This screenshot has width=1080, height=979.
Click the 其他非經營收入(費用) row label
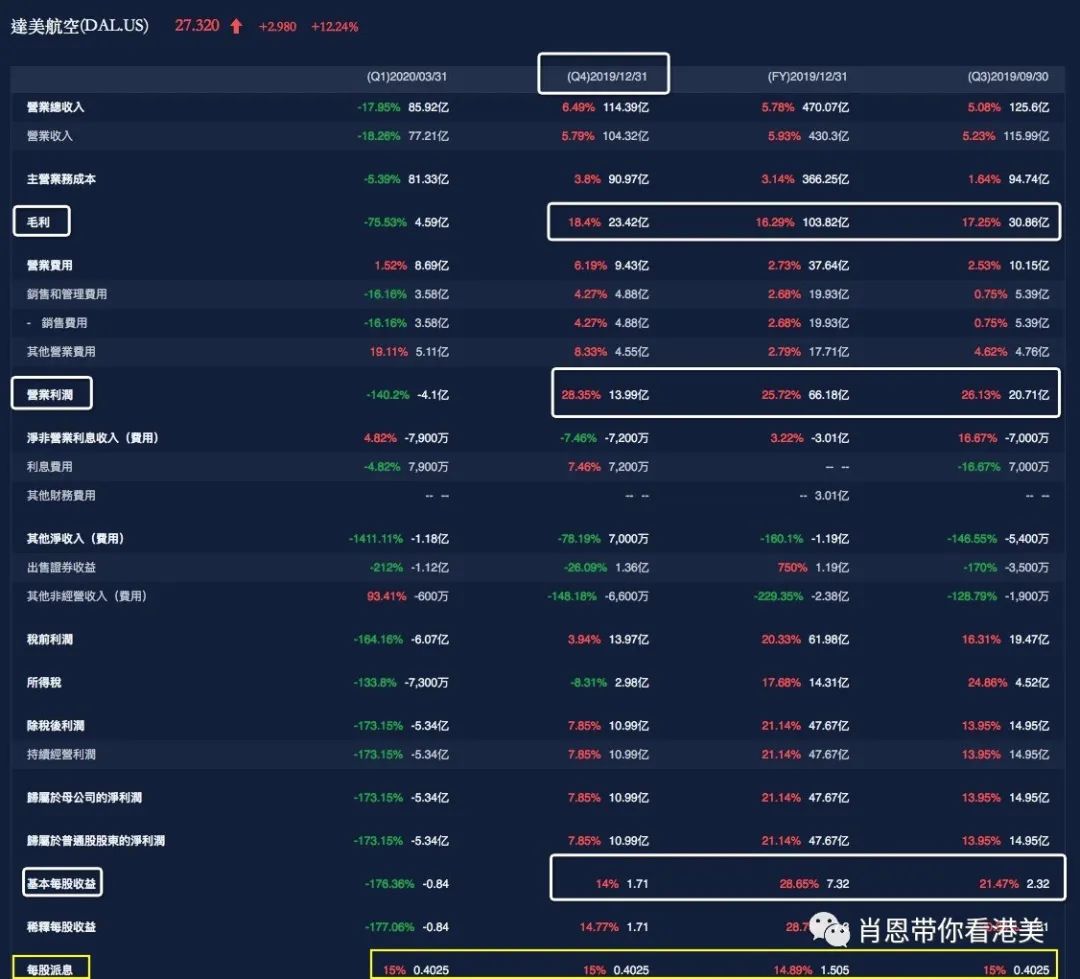point(87,597)
